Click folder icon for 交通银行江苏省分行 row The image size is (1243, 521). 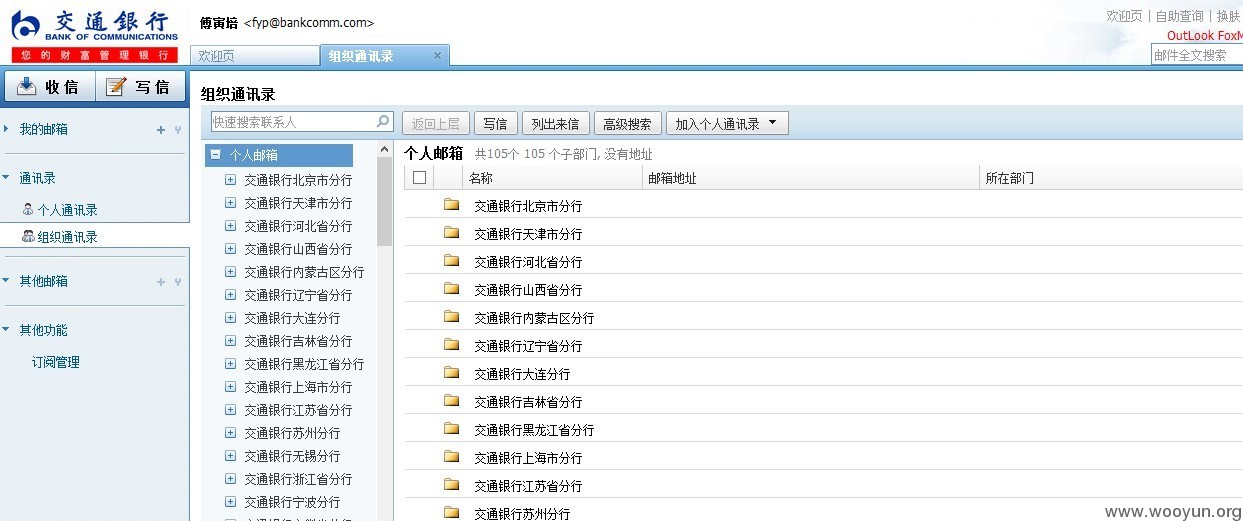[451, 485]
